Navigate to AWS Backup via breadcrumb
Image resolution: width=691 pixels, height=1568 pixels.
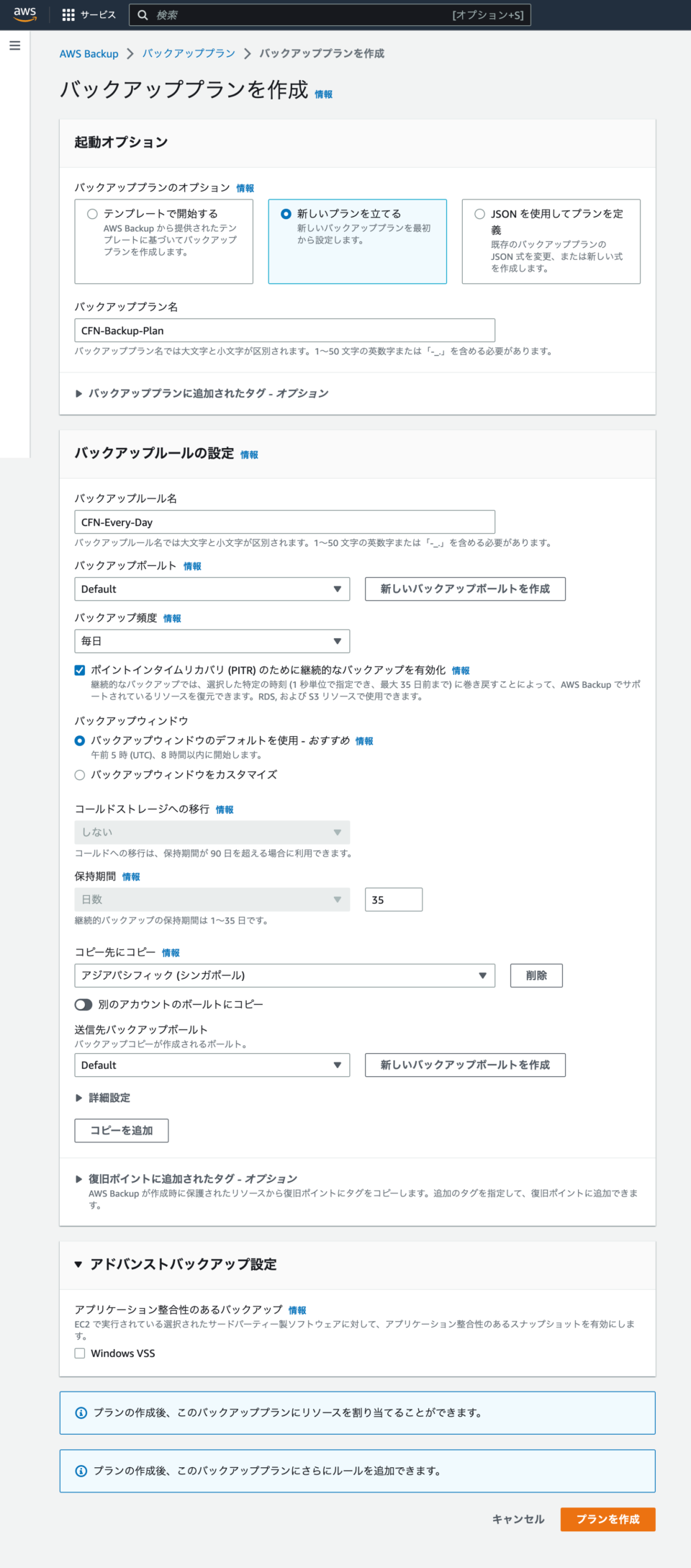pyautogui.click(x=89, y=53)
